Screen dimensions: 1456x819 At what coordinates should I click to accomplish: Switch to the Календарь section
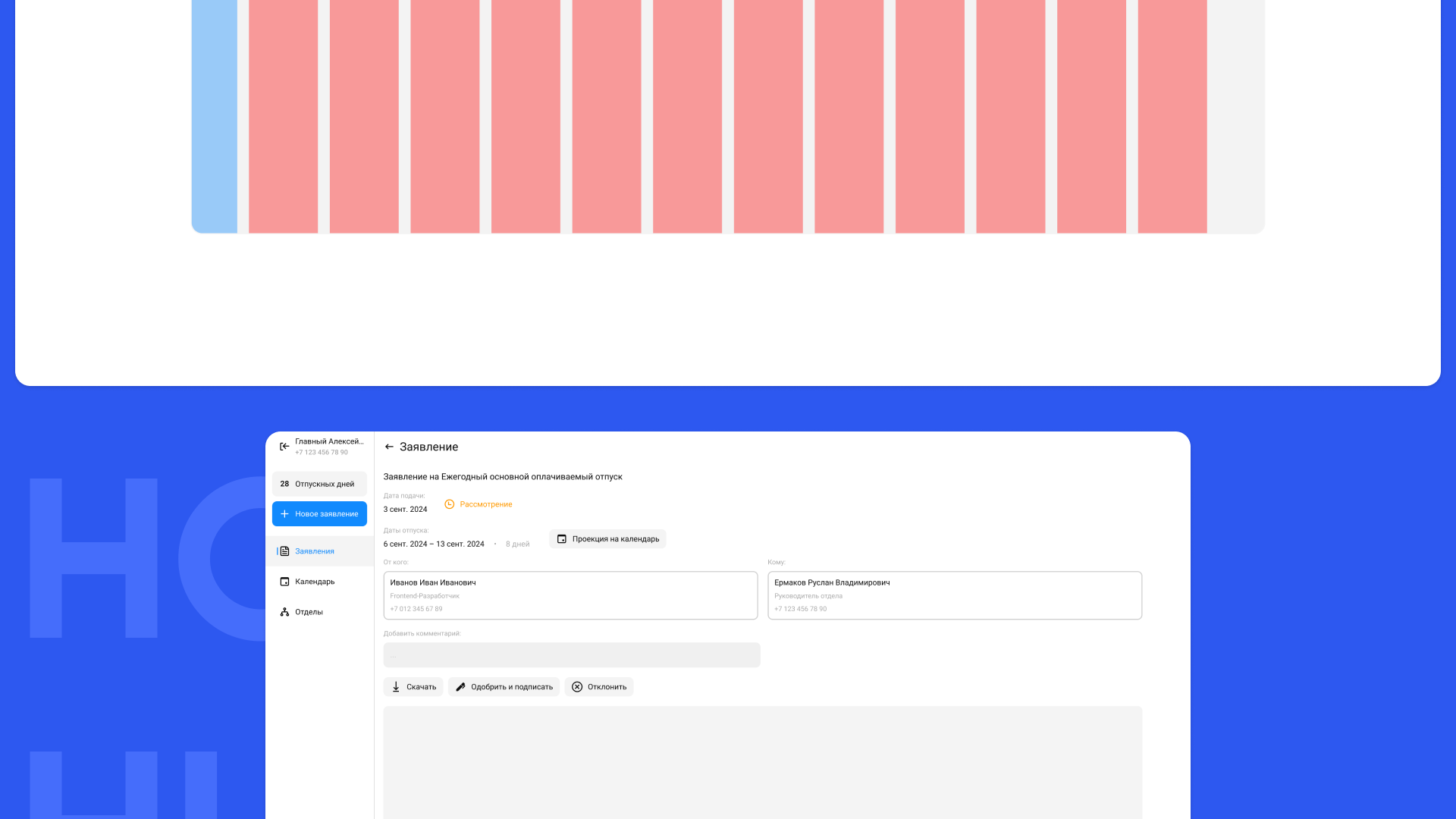(314, 581)
